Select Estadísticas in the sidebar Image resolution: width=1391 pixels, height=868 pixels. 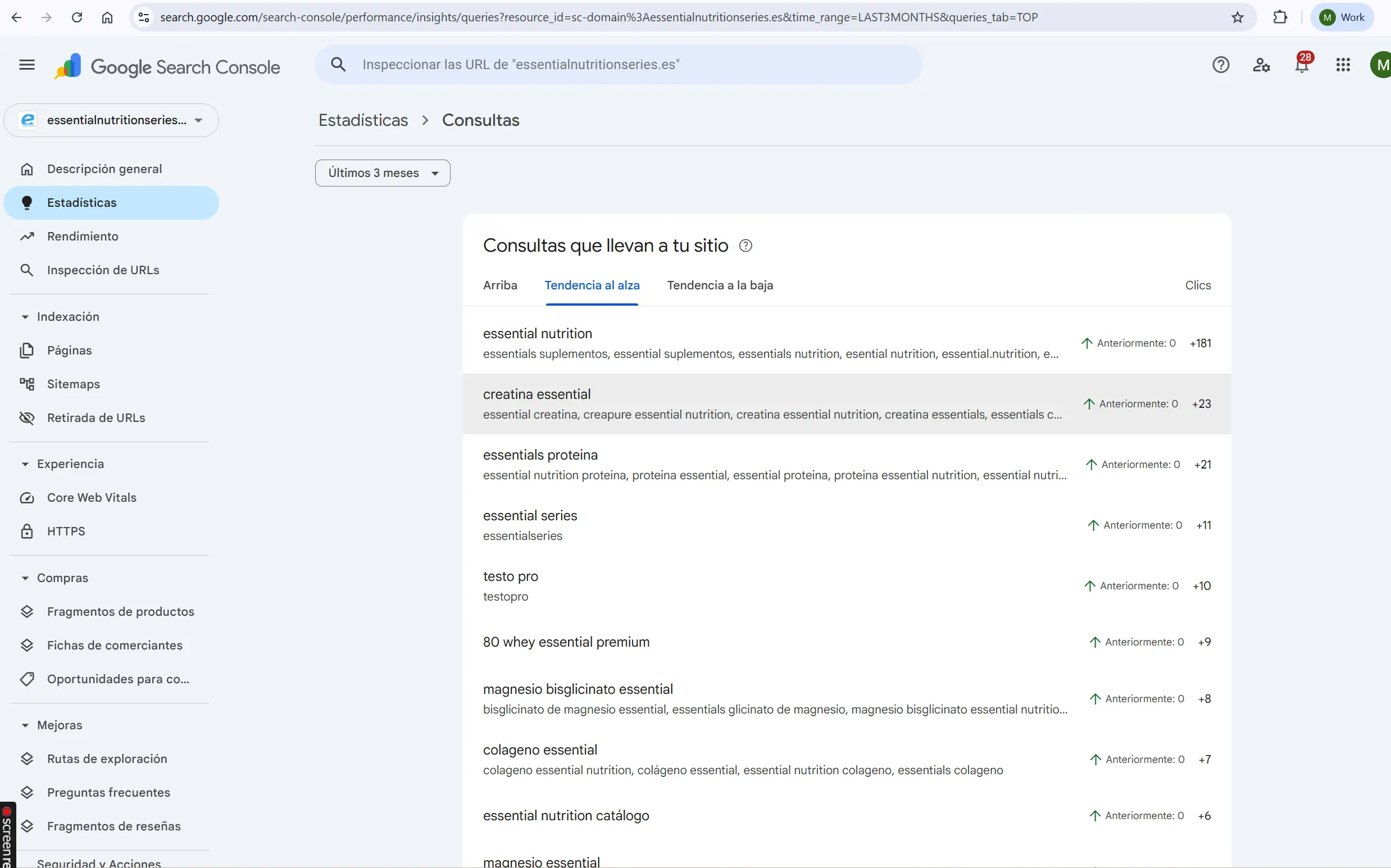(x=111, y=203)
